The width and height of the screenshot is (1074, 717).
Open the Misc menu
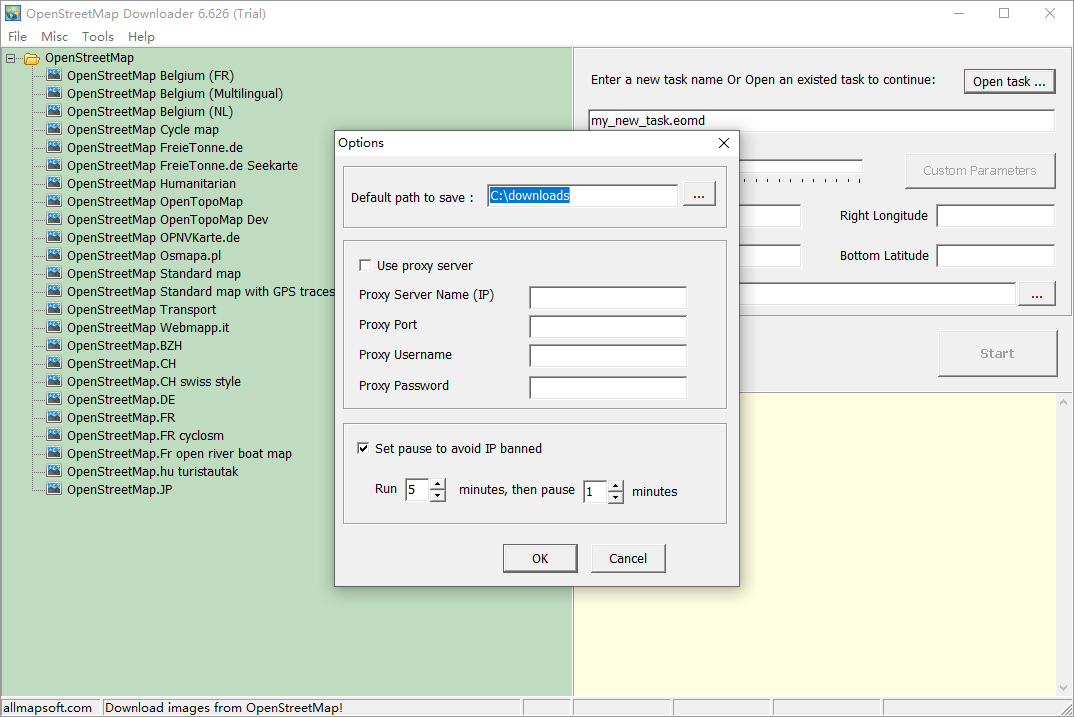(54, 36)
